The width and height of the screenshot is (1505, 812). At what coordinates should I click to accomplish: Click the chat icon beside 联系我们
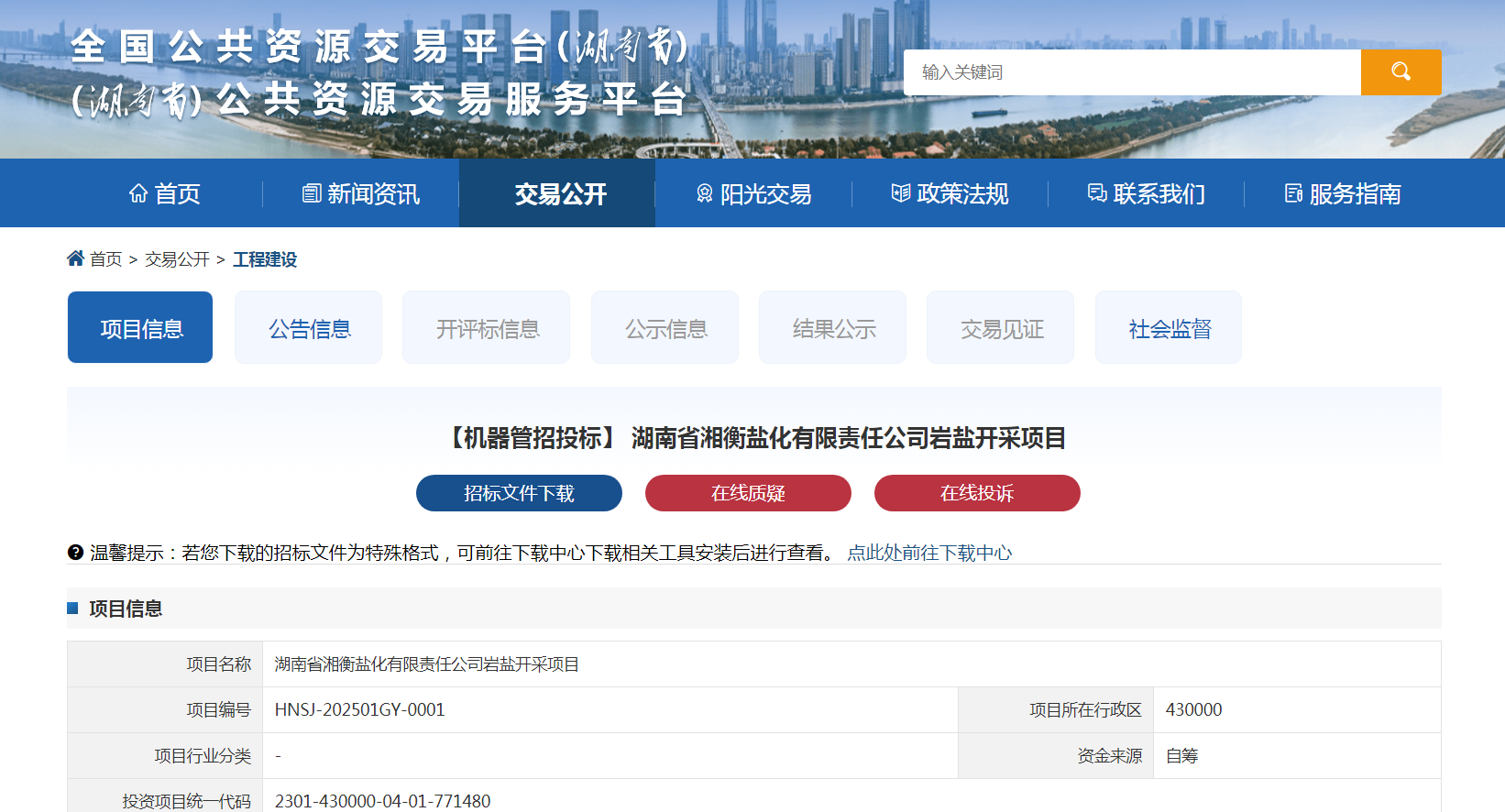pyautogui.click(x=1097, y=193)
